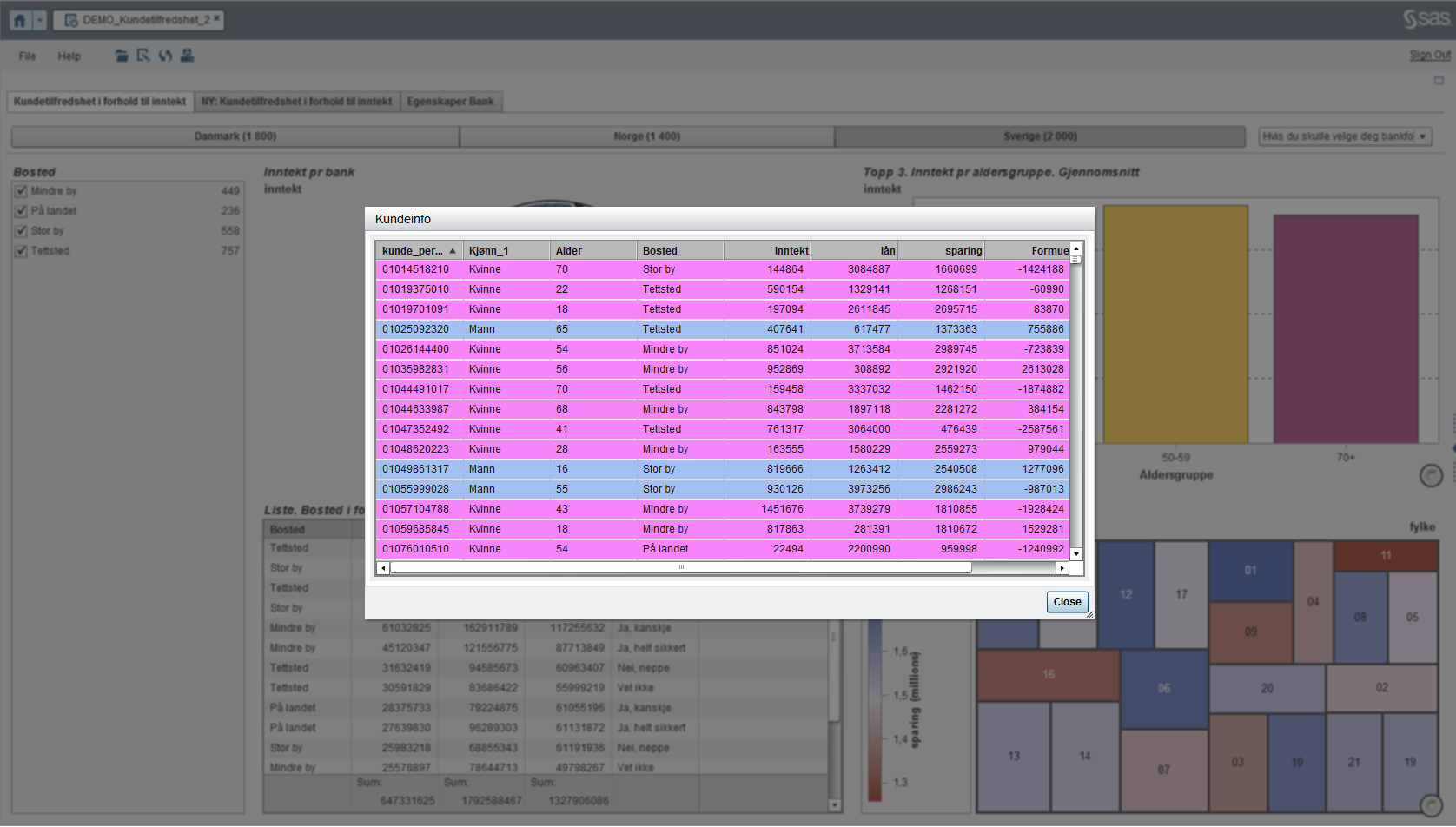1456x827 pixels.
Task: Click the Bosted list column header
Action: tap(307, 529)
